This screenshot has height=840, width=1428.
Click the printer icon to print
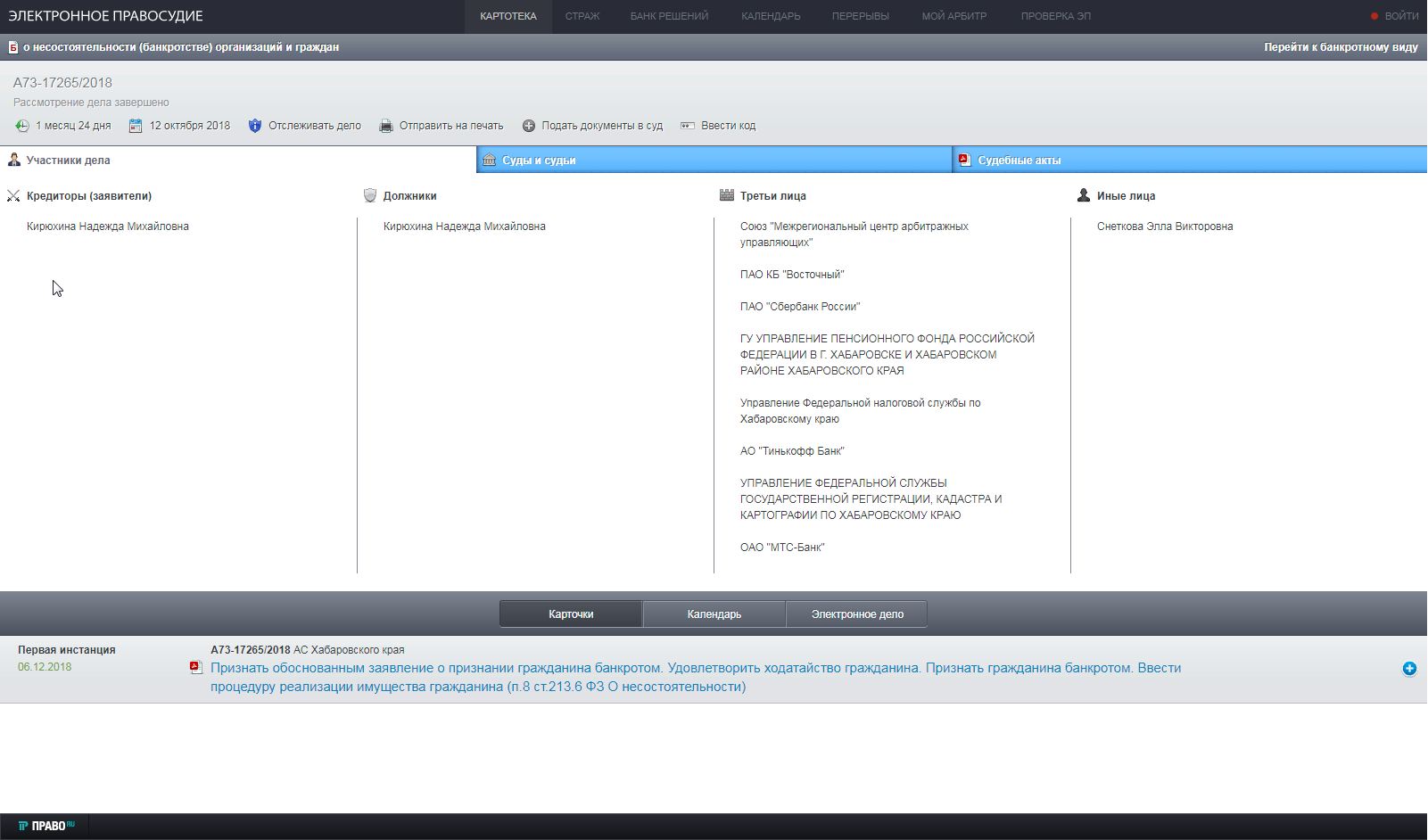[x=386, y=126]
